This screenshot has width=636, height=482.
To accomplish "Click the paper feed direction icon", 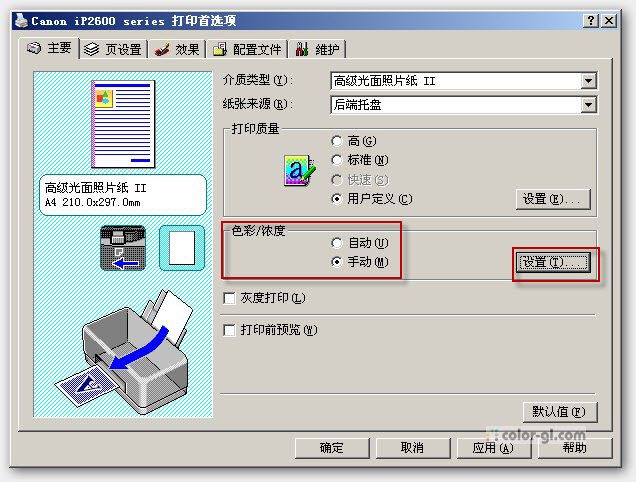I will pyautogui.click(x=123, y=248).
